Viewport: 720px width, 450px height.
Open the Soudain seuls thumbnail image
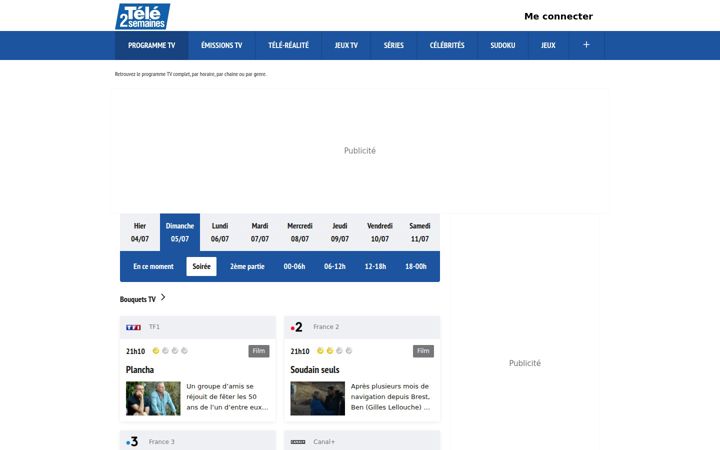pos(318,399)
